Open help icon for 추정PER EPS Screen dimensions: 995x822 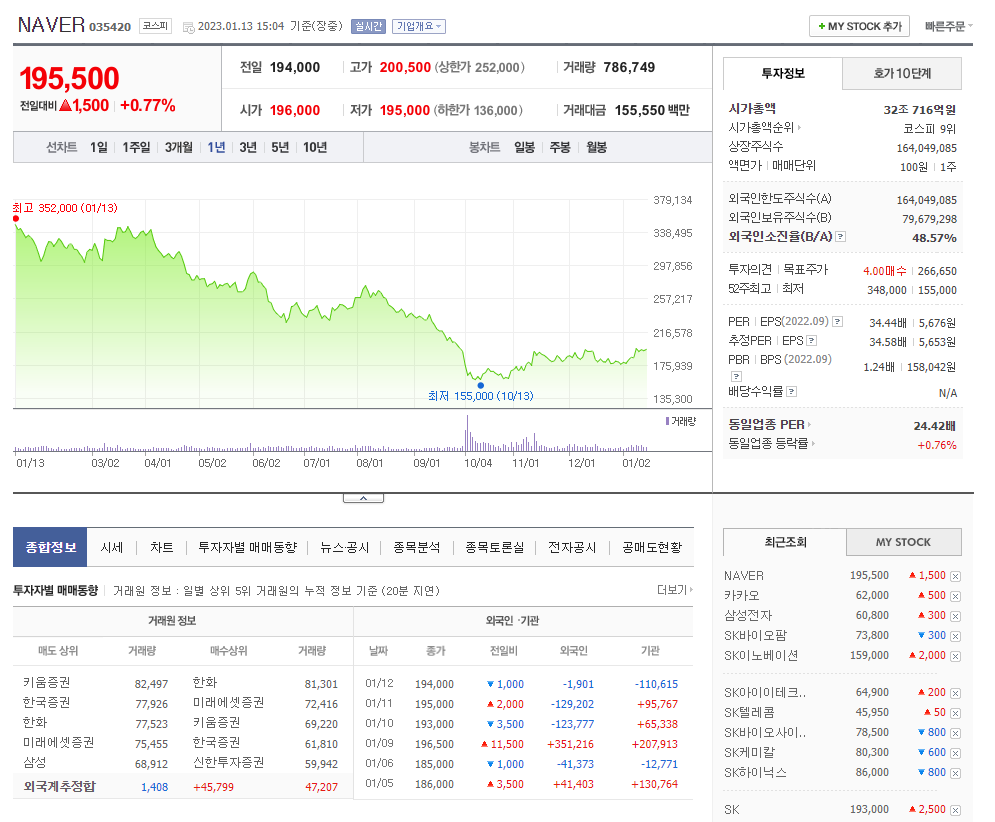click(812, 341)
